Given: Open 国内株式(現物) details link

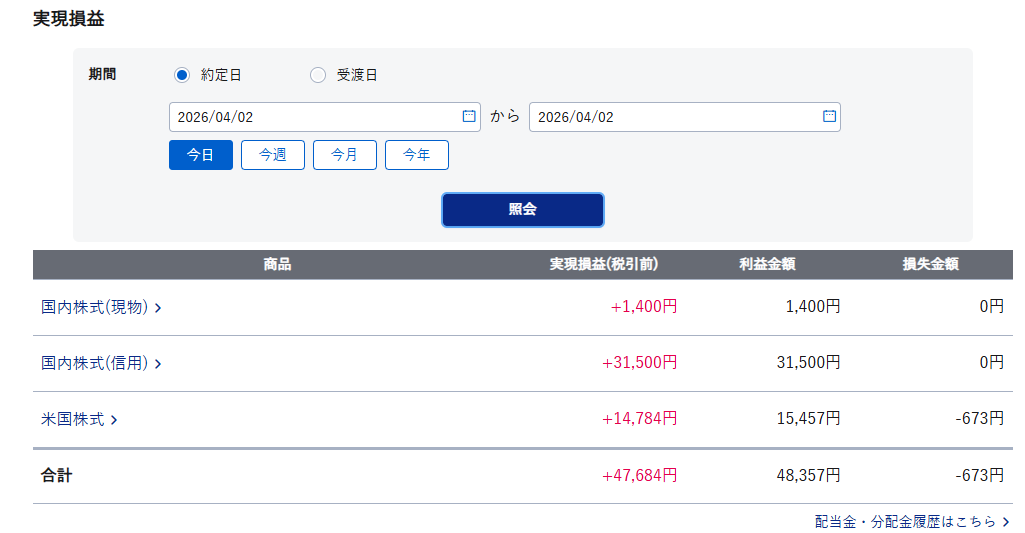Looking at the screenshot, I should (x=95, y=308).
